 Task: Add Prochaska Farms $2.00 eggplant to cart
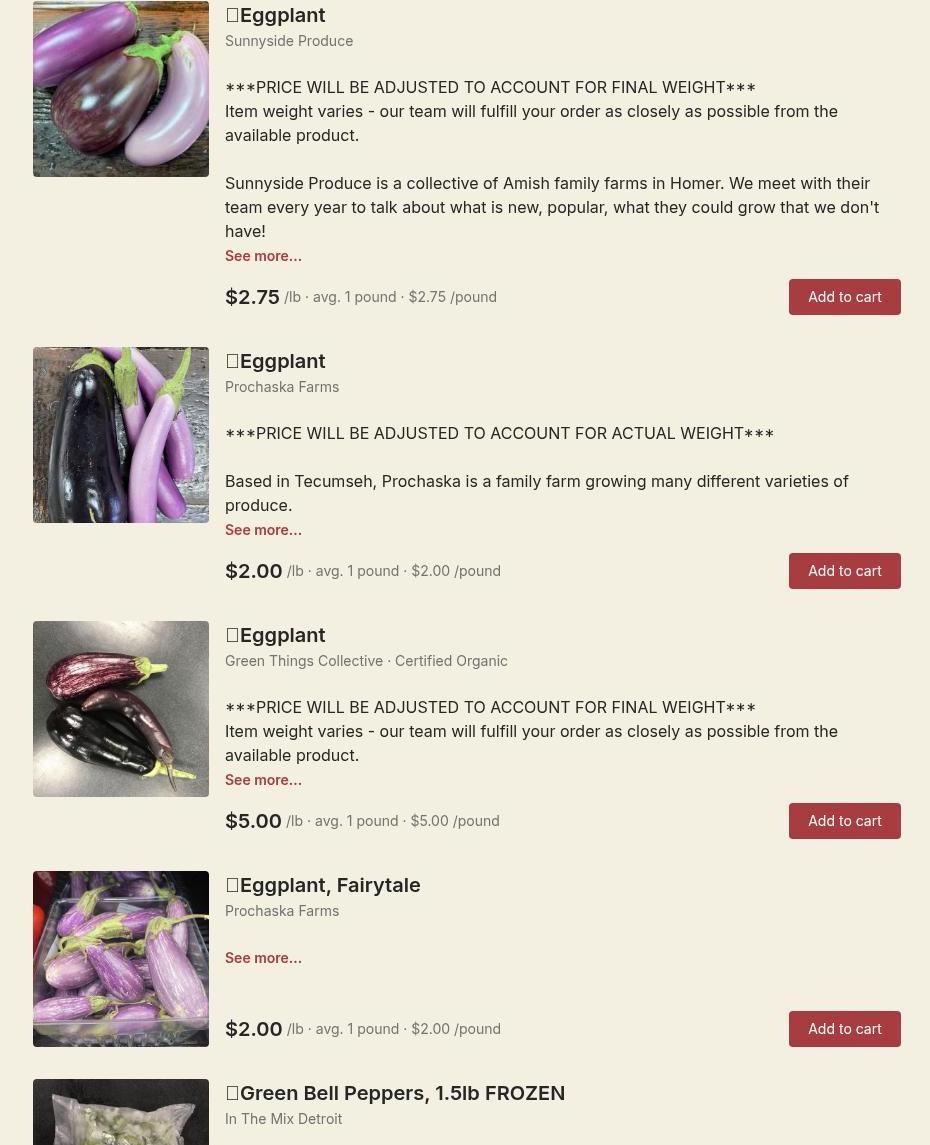tap(845, 570)
